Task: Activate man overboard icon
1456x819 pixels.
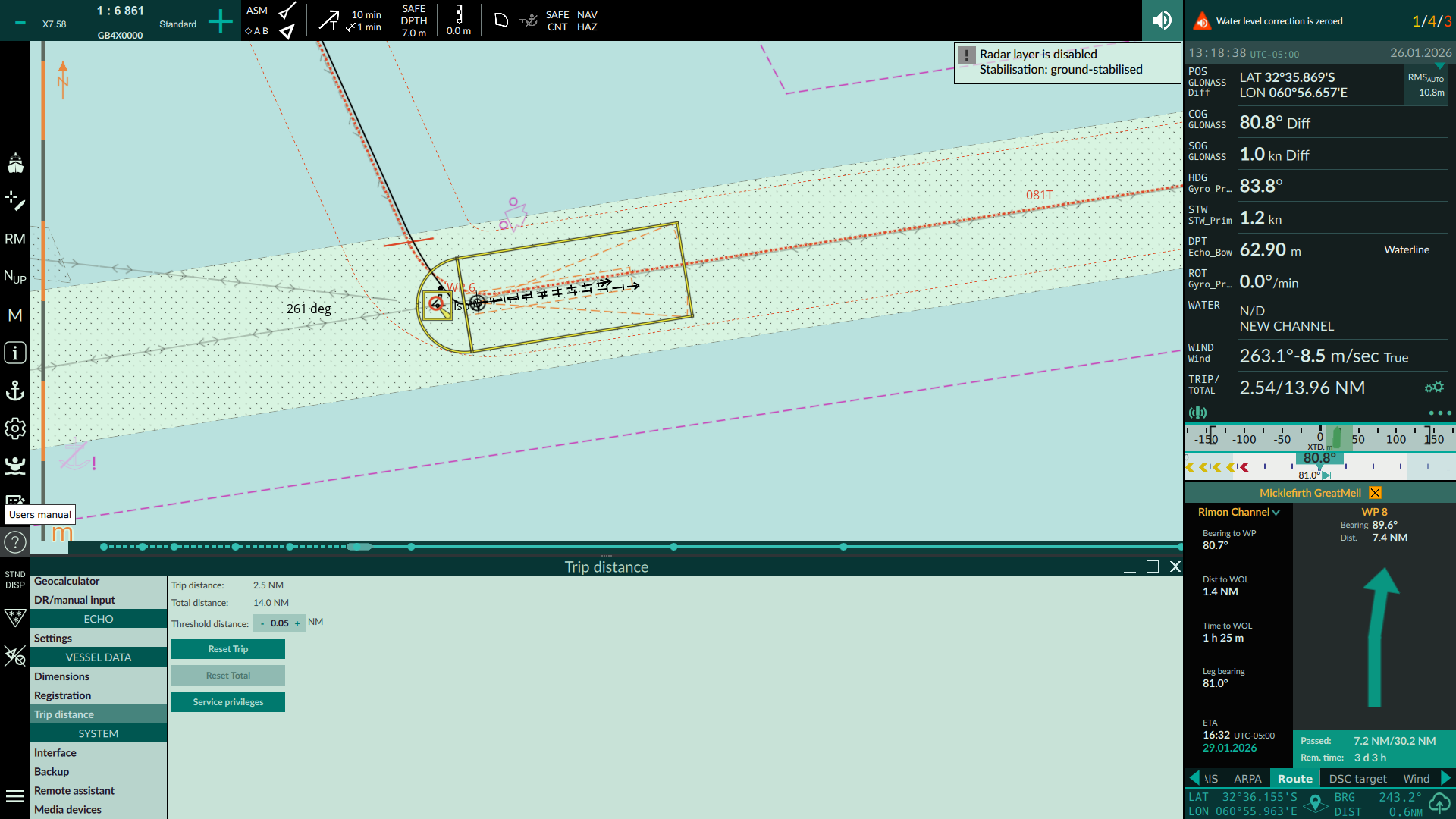Action: coord(15,465)
